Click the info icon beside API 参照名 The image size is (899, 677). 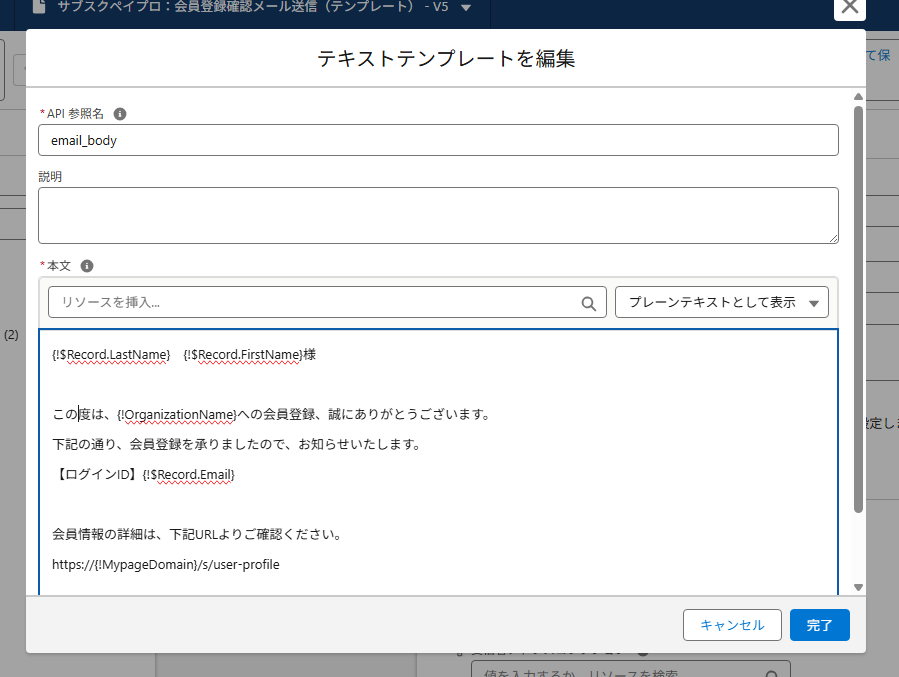(x=120, y=114)
